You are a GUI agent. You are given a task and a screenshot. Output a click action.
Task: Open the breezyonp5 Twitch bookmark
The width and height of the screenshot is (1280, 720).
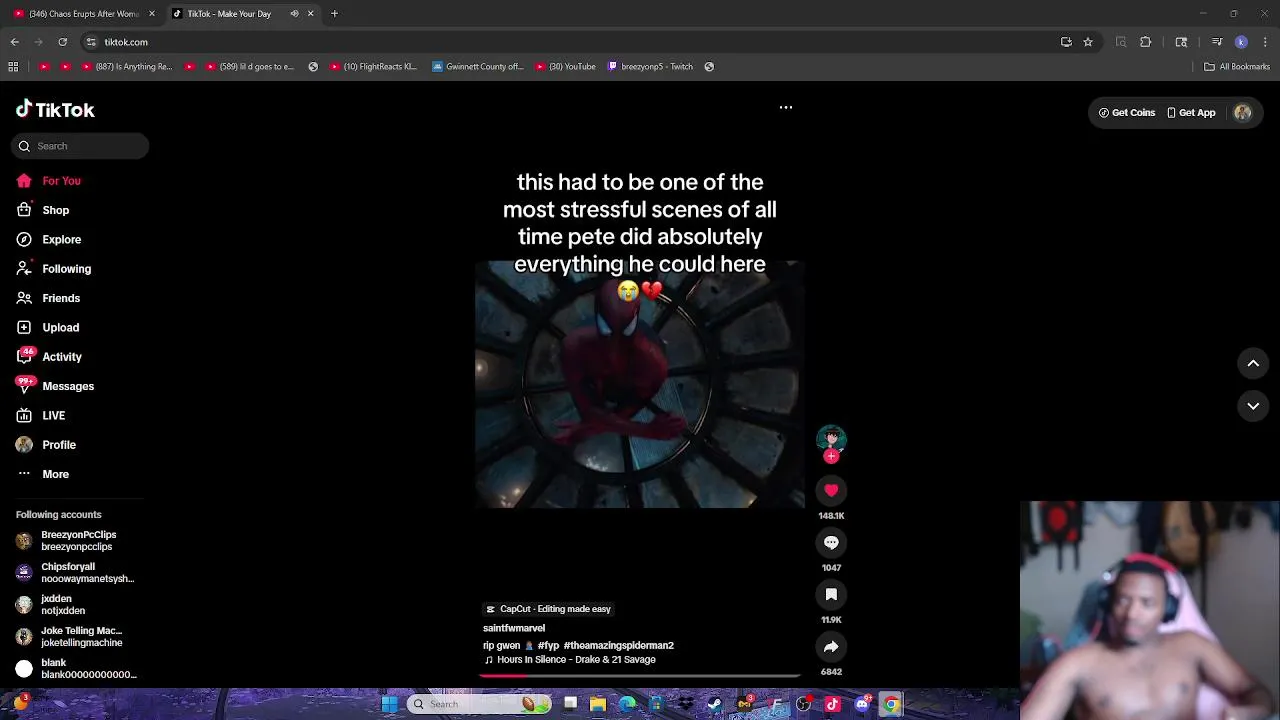click(x=650, y=67)
